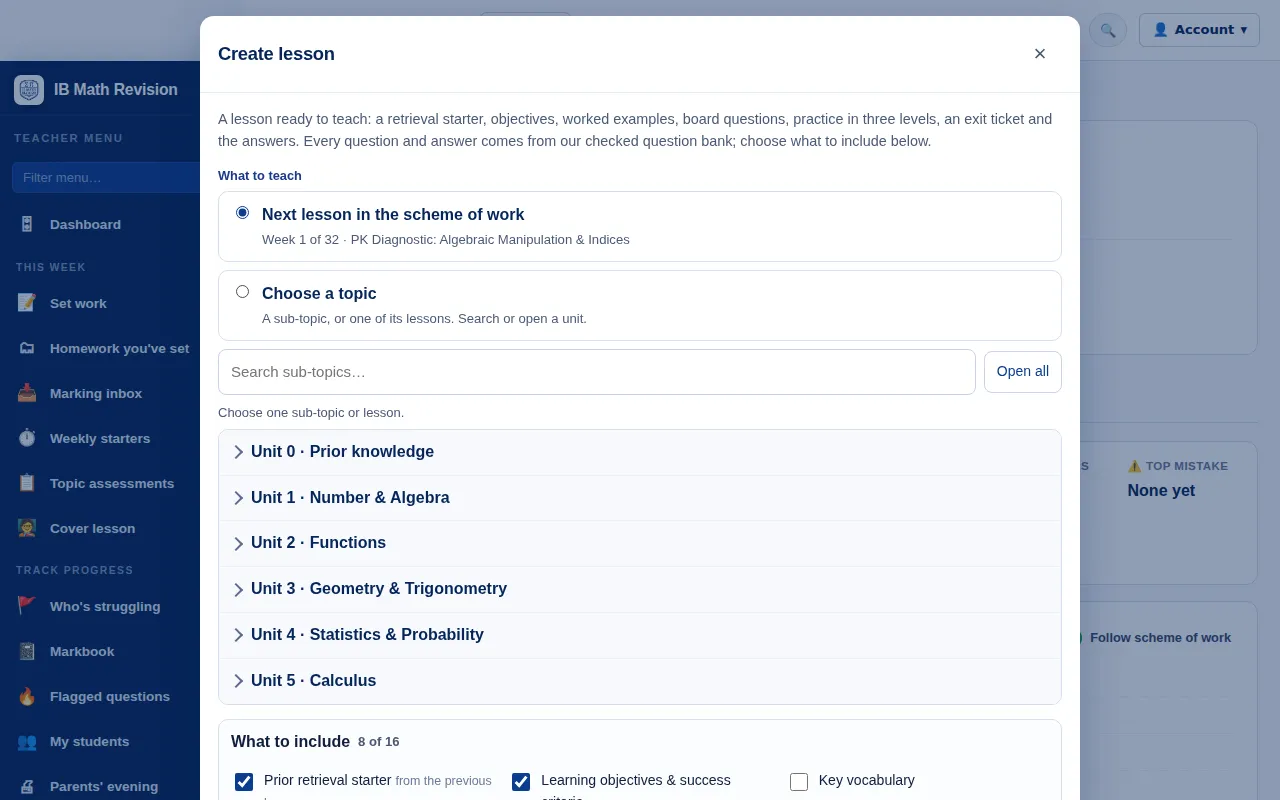1280x800 pixels.
Task: Click the Who's struggling flag icon
Action: pos(27,606)
